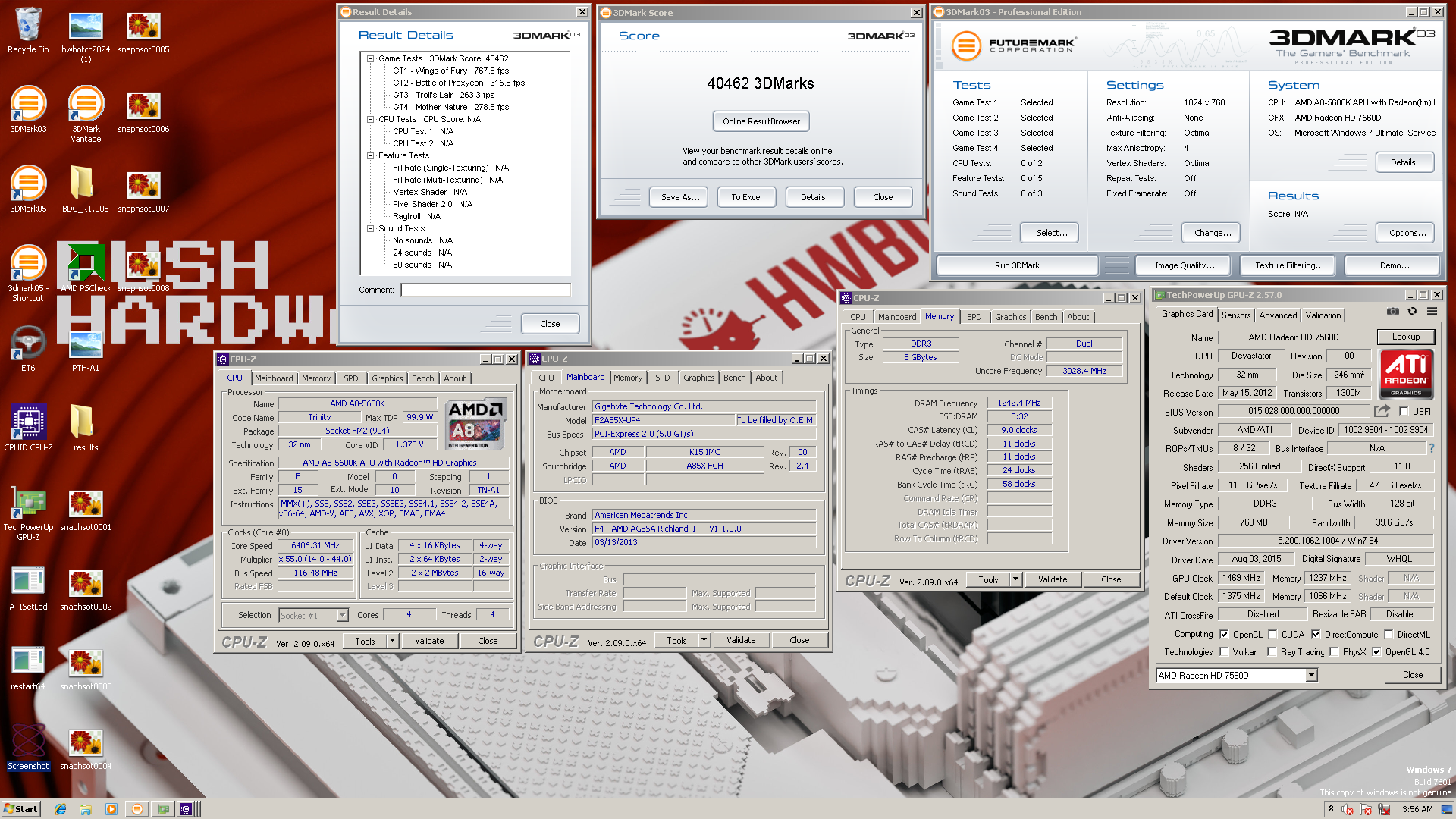Toggle the UEFI checkbox in GPU-Z
Screen dimensions: 1456x819
tap(1404, 412)
